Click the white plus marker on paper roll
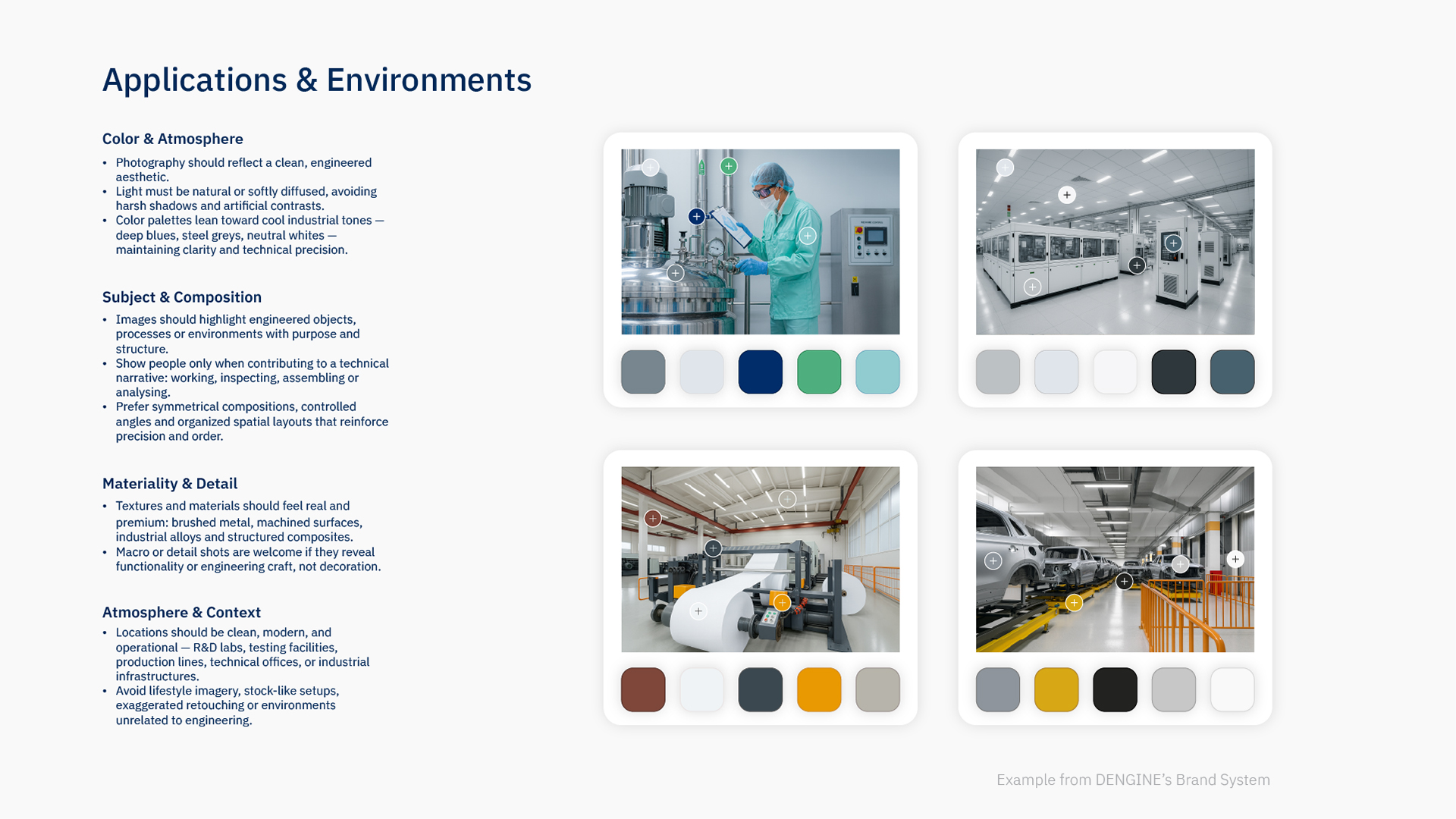The image size is (1456, 819). 698,611
